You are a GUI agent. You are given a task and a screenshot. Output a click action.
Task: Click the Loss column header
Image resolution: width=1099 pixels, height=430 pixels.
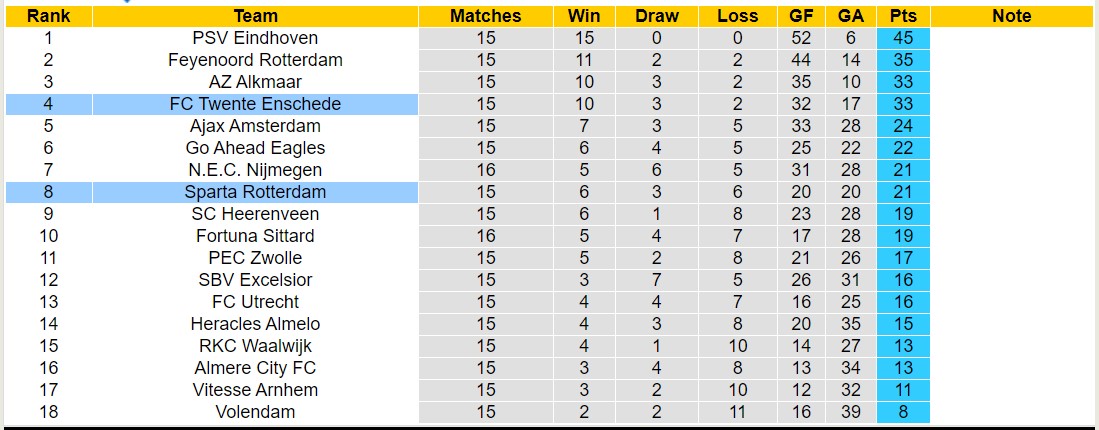[737, 16]
